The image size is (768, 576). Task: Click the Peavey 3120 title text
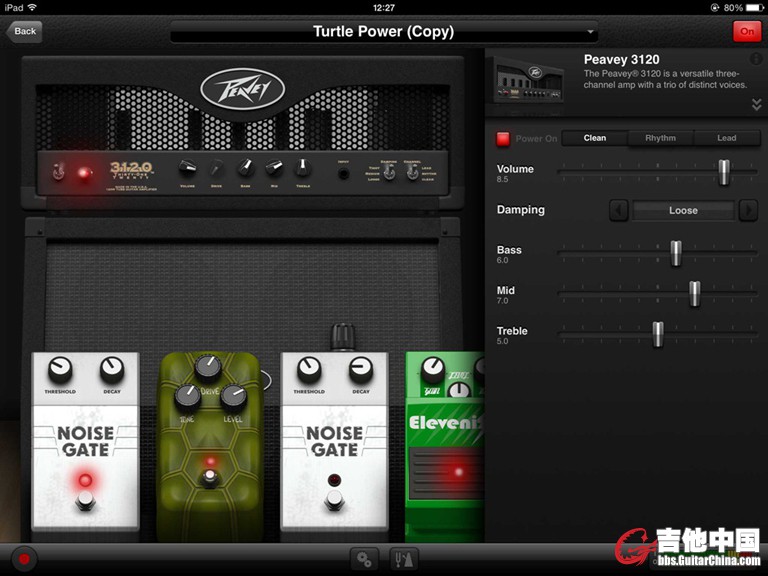(x=621, y=60)
